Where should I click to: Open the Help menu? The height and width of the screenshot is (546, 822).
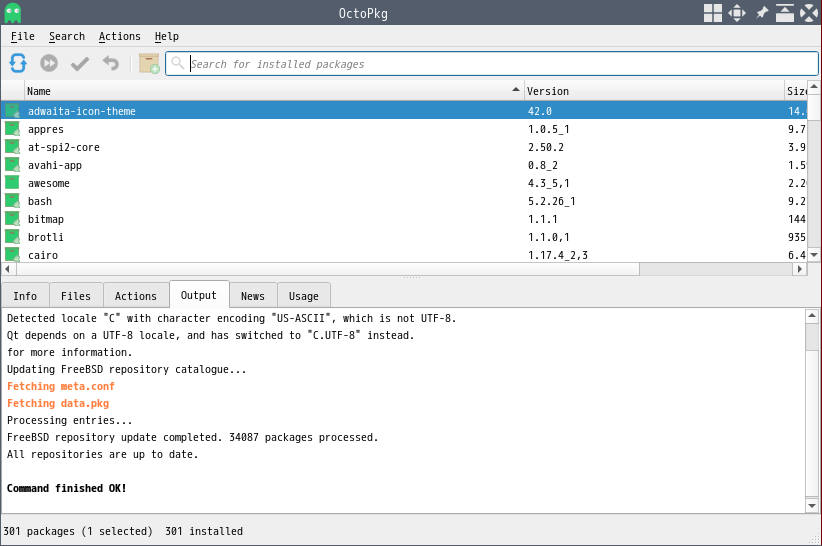point(167,36)
